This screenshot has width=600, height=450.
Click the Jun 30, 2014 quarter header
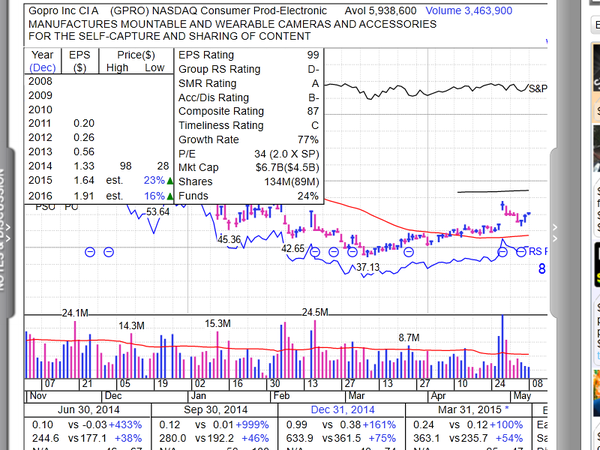click(x=88, y=410)
